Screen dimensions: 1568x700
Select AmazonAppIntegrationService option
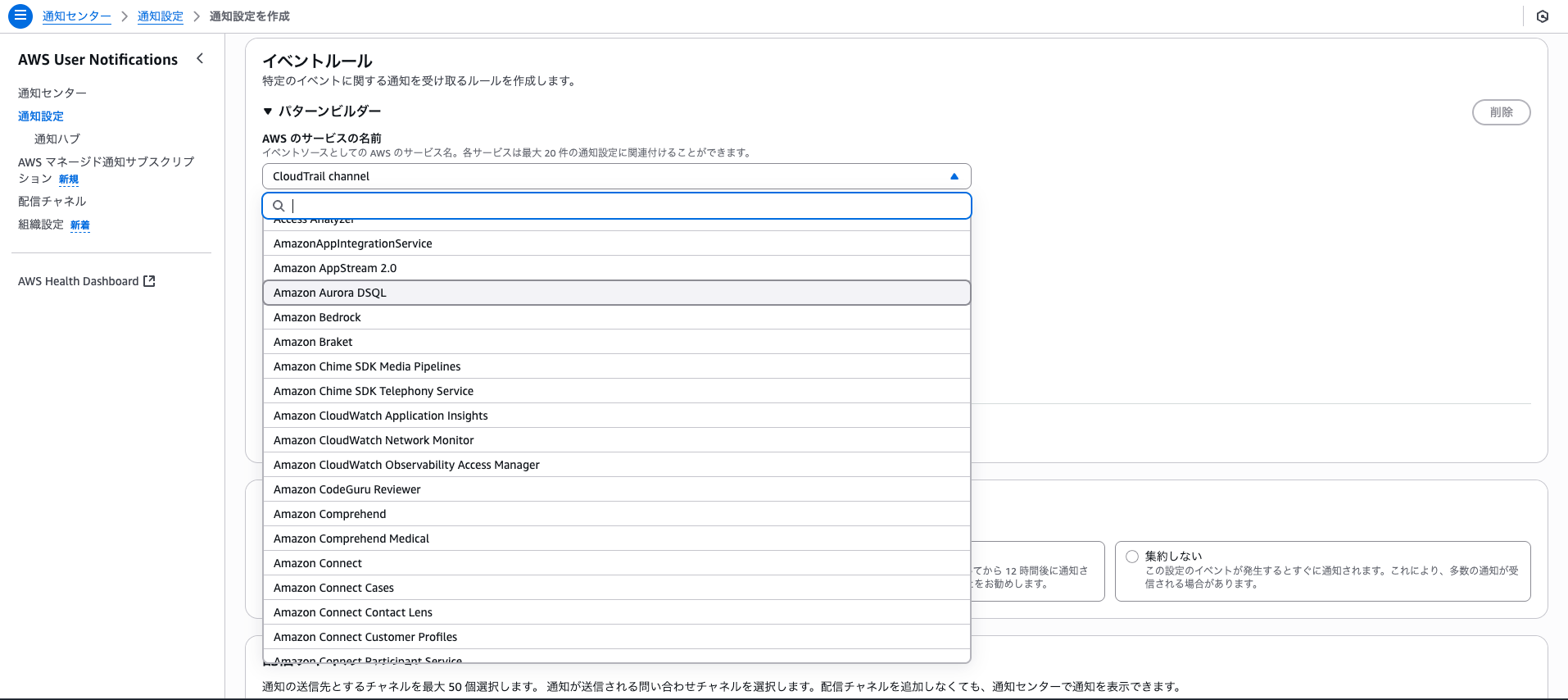pyautogui.click(x=616, y=243)
